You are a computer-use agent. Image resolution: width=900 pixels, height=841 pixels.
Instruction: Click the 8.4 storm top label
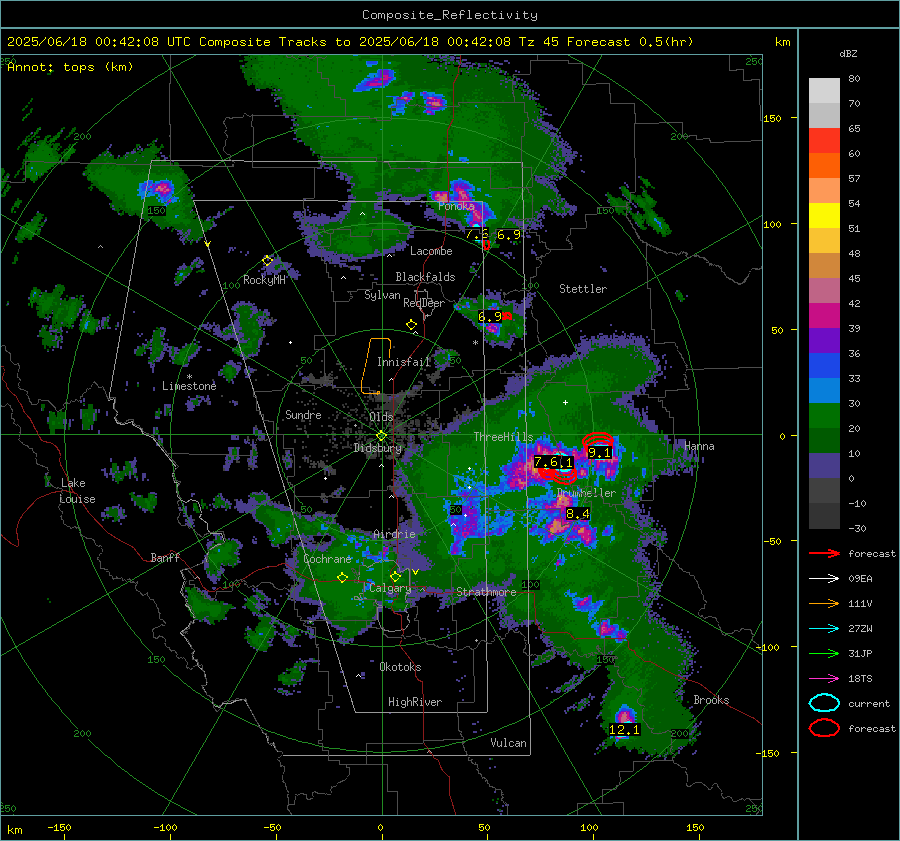pos(577,514)
